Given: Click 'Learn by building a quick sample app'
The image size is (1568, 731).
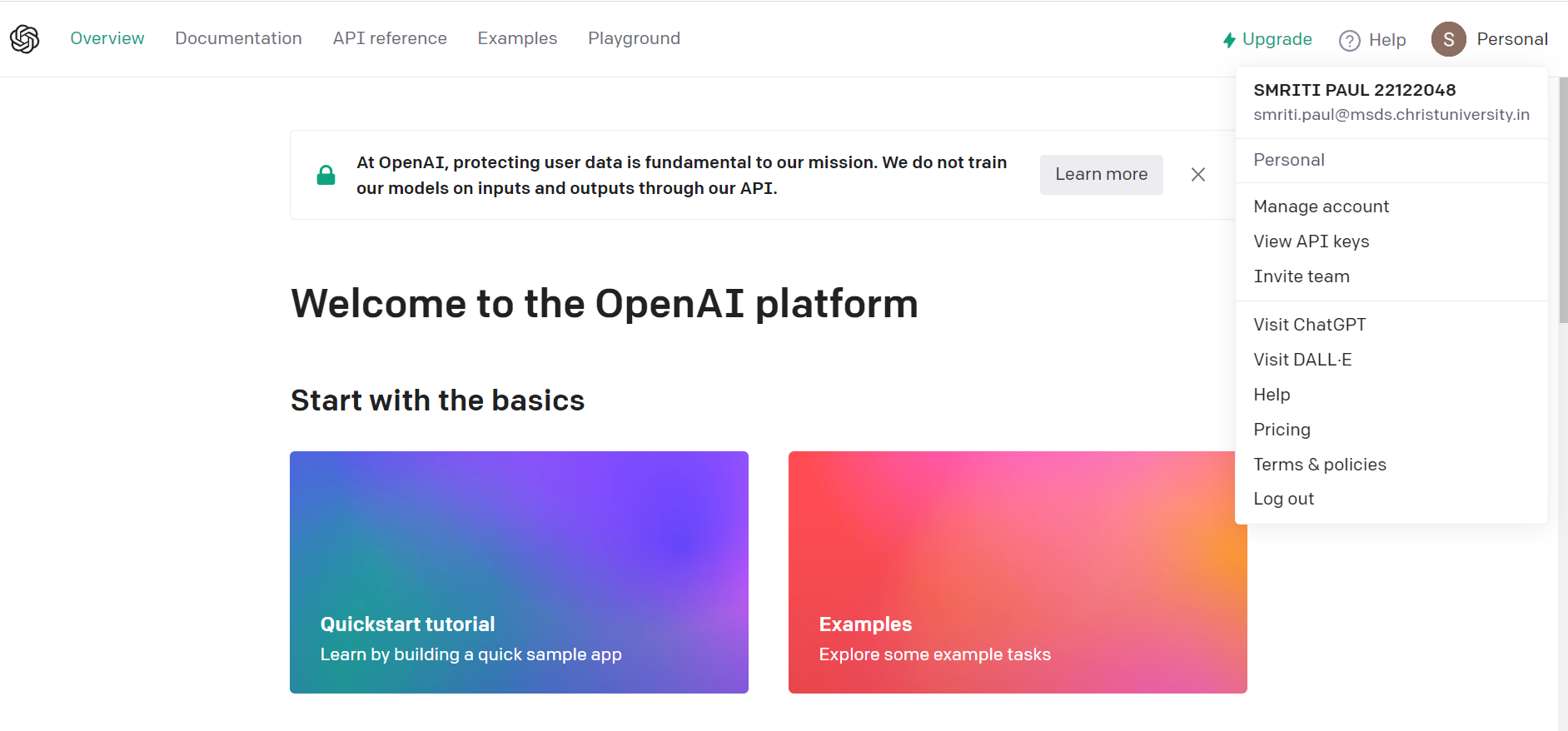Looking at the screenshot, I should (x=471, y=654).
